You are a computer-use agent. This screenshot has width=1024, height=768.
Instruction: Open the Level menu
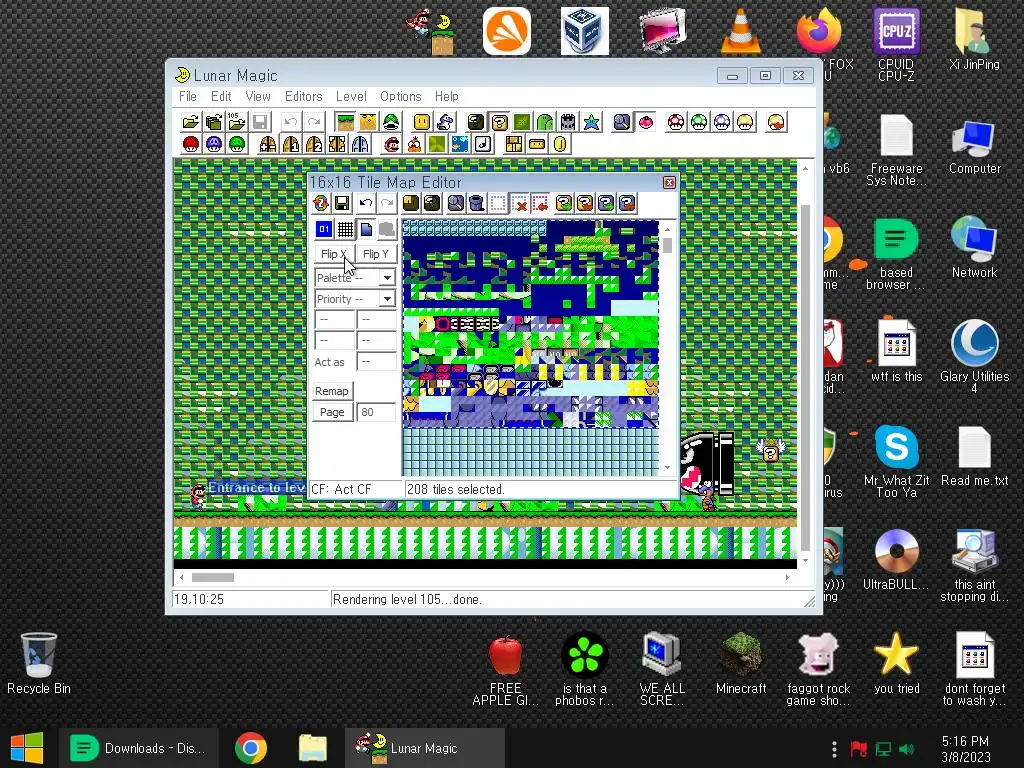[351, 97]
